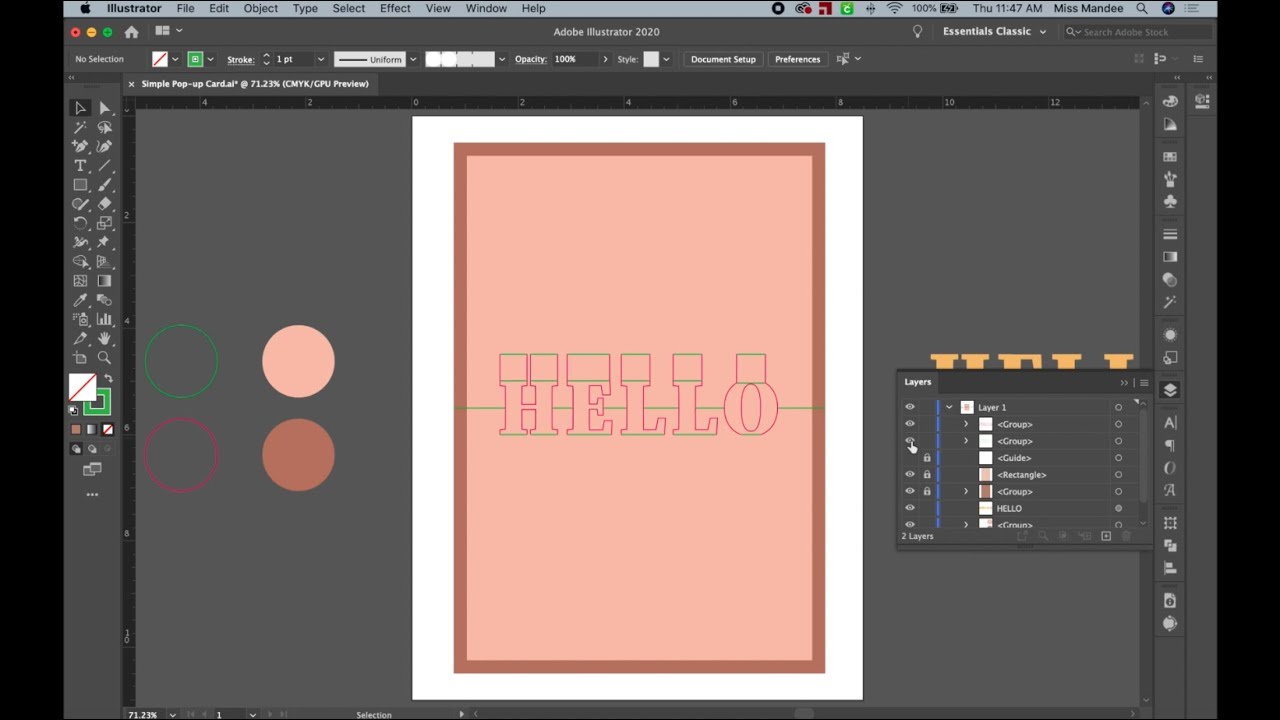Select the Selection (black arrow) tool
The width and height of the screenshot is (1280, 720).
pyautogui.click(x=80, y=108)
